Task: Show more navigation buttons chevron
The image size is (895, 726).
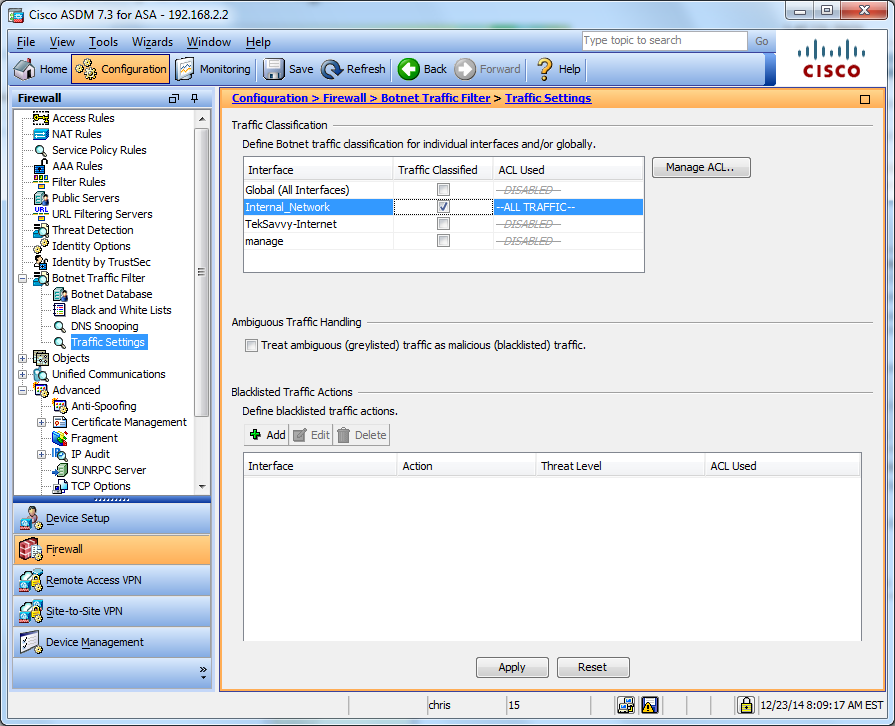Action: pos(203,672)
